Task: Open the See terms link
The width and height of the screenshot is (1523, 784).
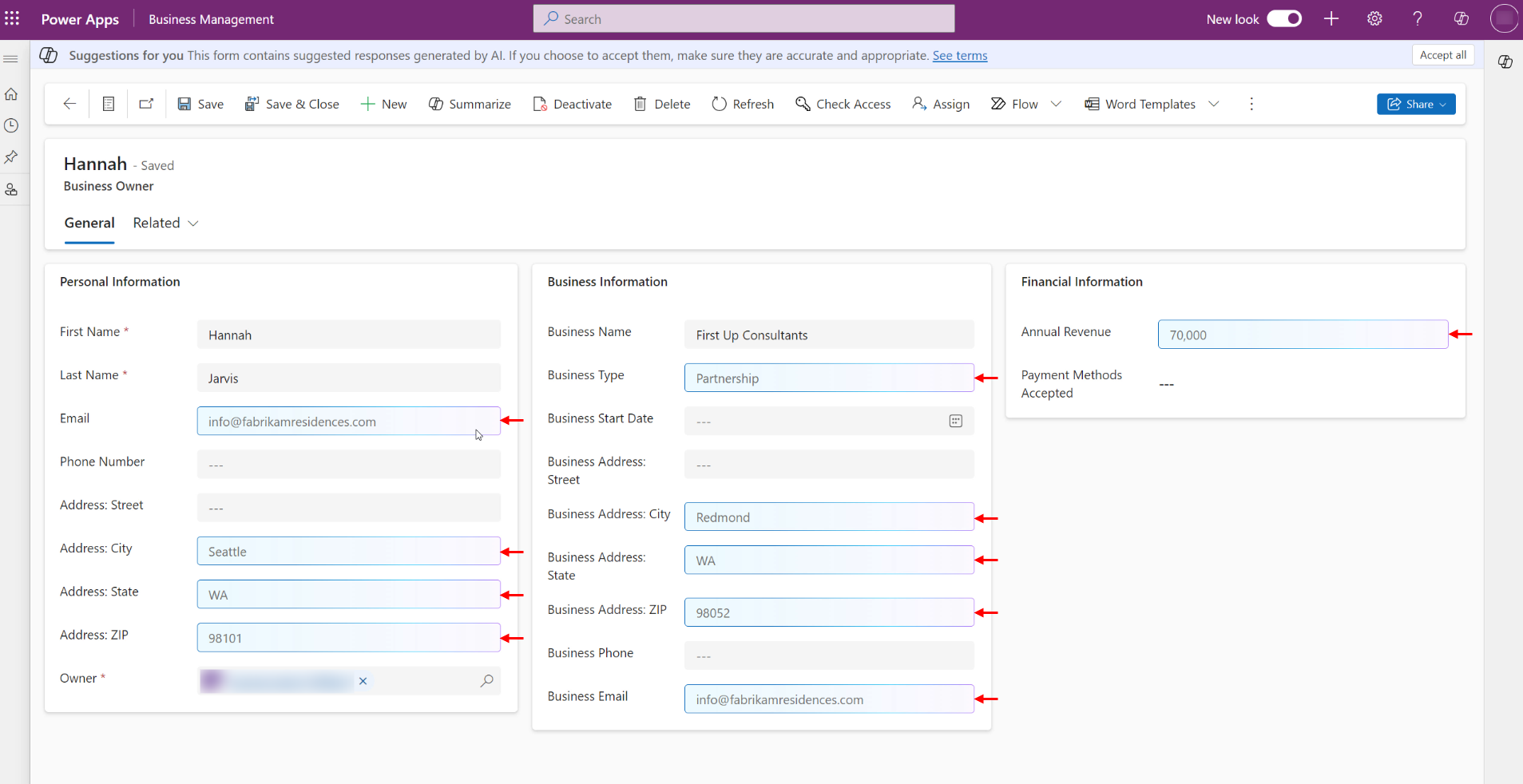Action: pos(960,55)
